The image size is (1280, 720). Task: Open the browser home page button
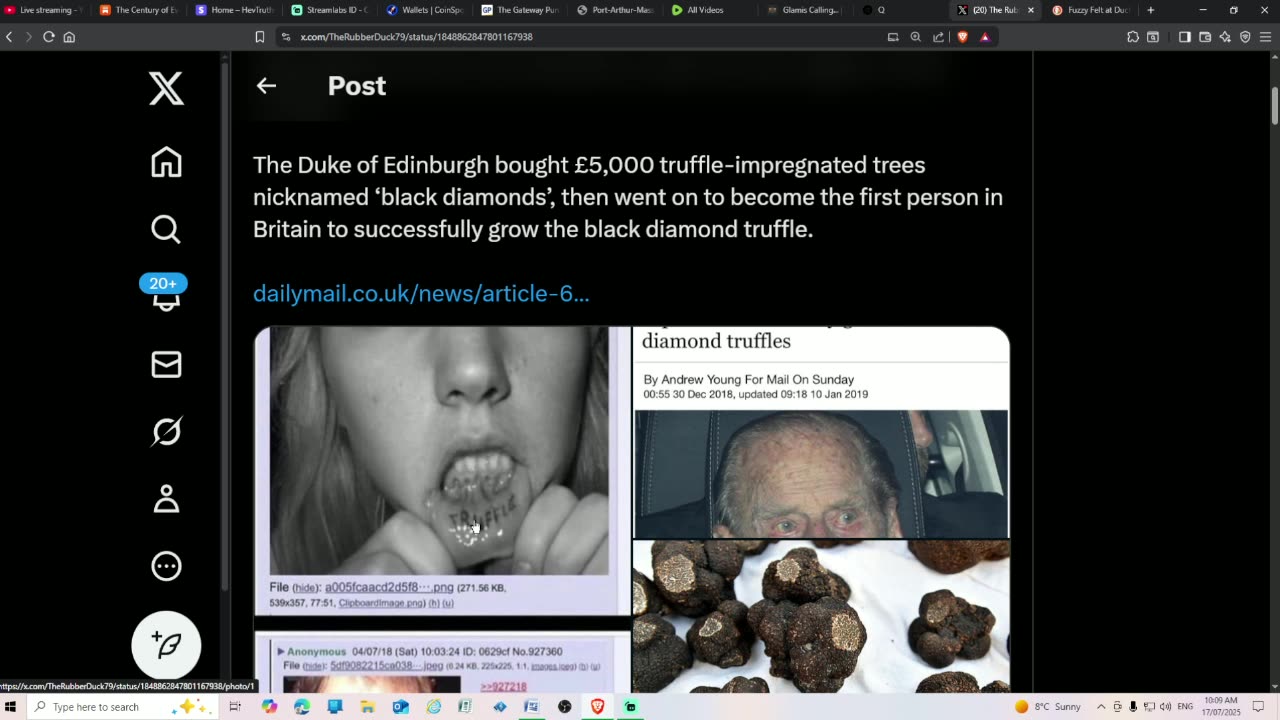[69, 37]
